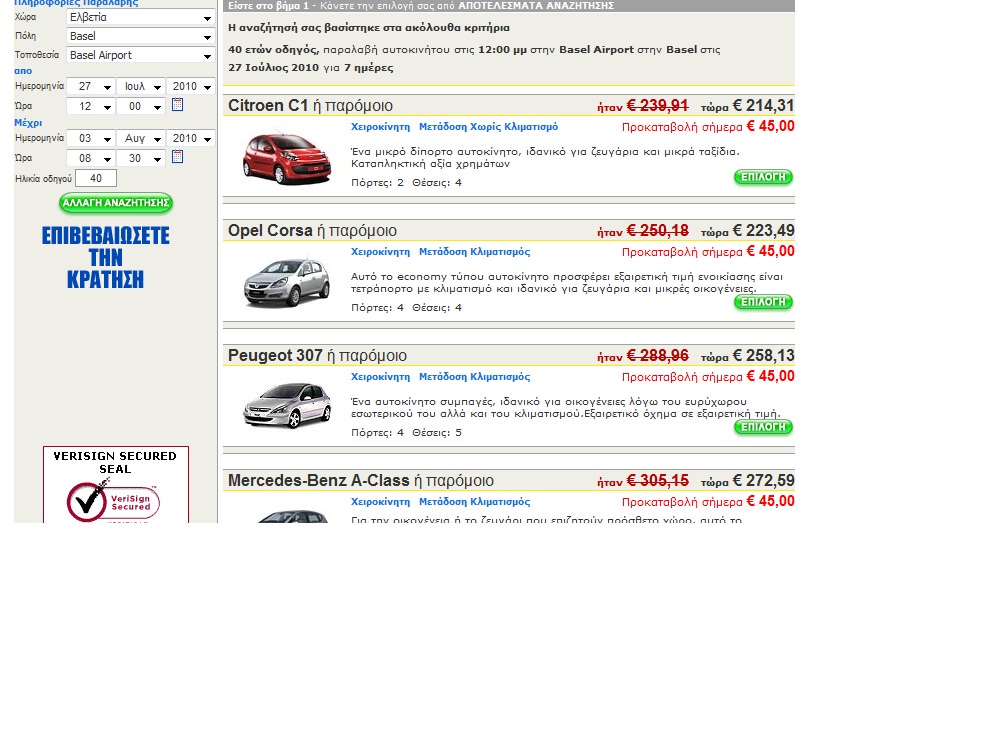Click Opel Corsa Προκαταβολή σήμερα € 45,00
Viewport: 1000px width, 750px height.
coord(708,251)
